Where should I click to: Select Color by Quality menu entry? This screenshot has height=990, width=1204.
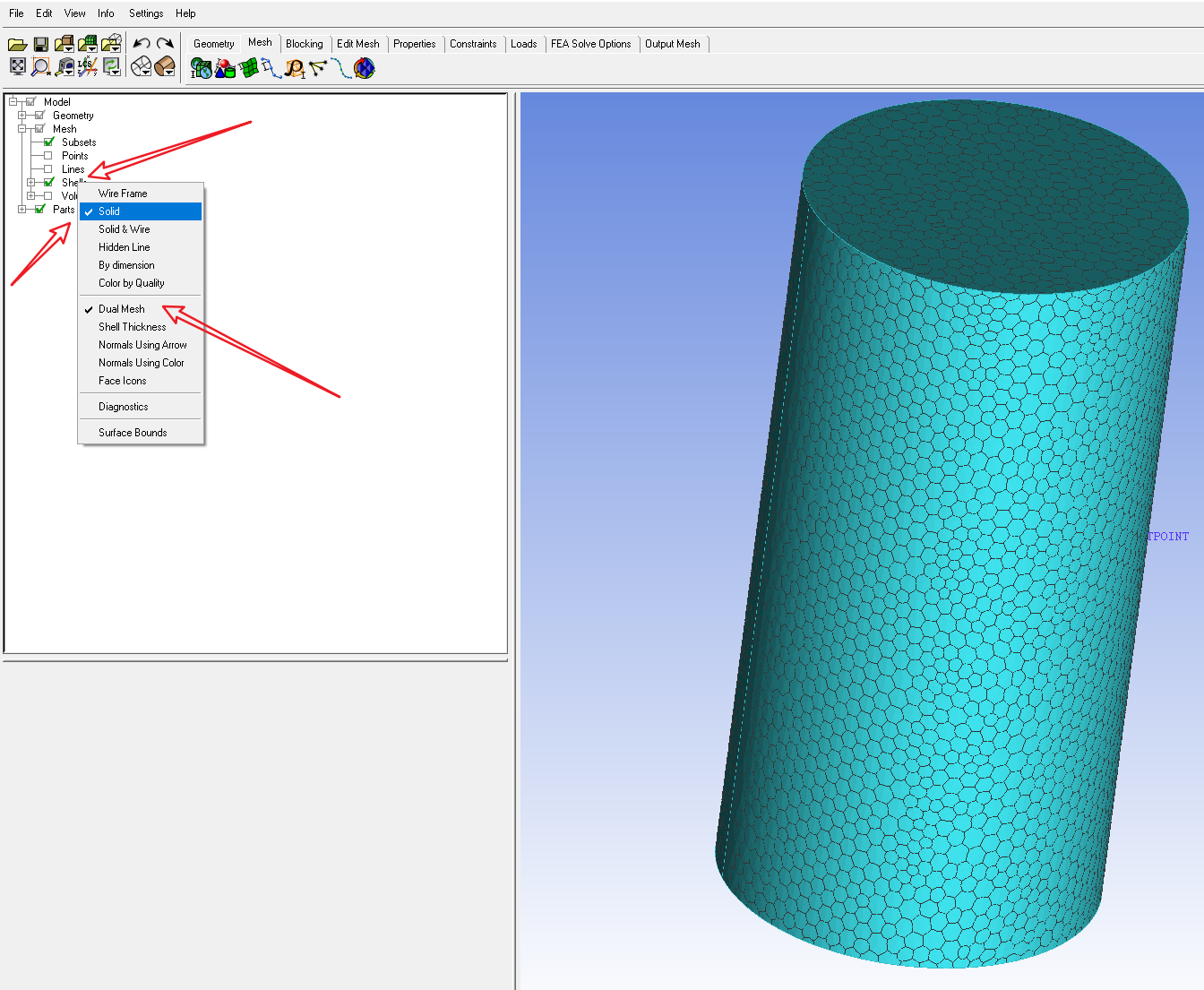tap(131, 283)
